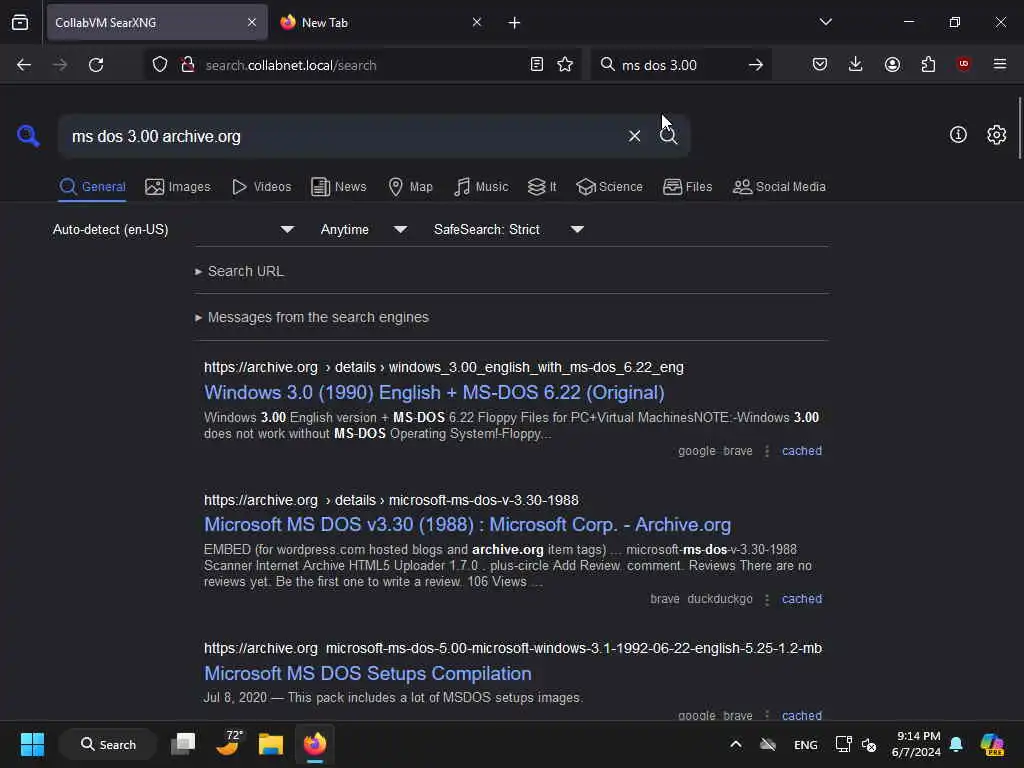Toggle reader view icon

tap(537, 65)
